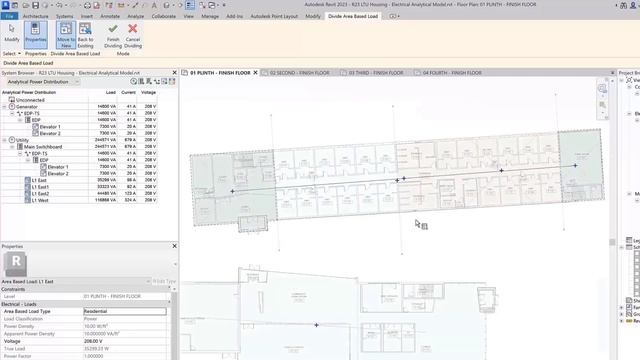Click Open folder icon in quick access toolbar
The height and width of the screenshot is (360, 640).
pyautogui.click(x=26, y=5)
